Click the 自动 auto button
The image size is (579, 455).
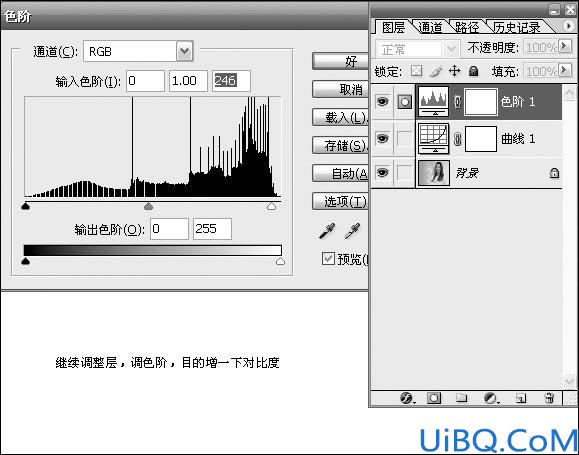click(340, 173)
